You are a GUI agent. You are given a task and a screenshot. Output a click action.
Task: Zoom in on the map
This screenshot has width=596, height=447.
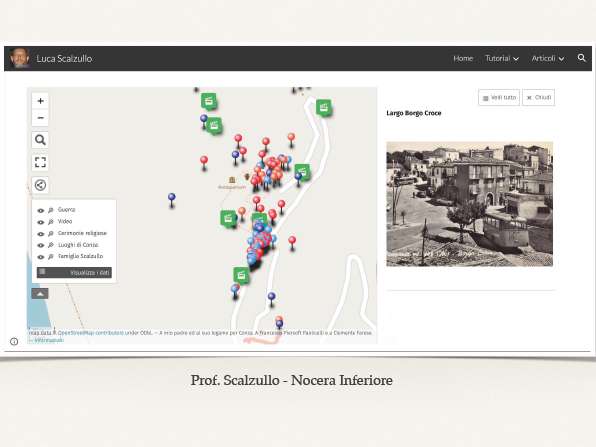tap(40, 101)
